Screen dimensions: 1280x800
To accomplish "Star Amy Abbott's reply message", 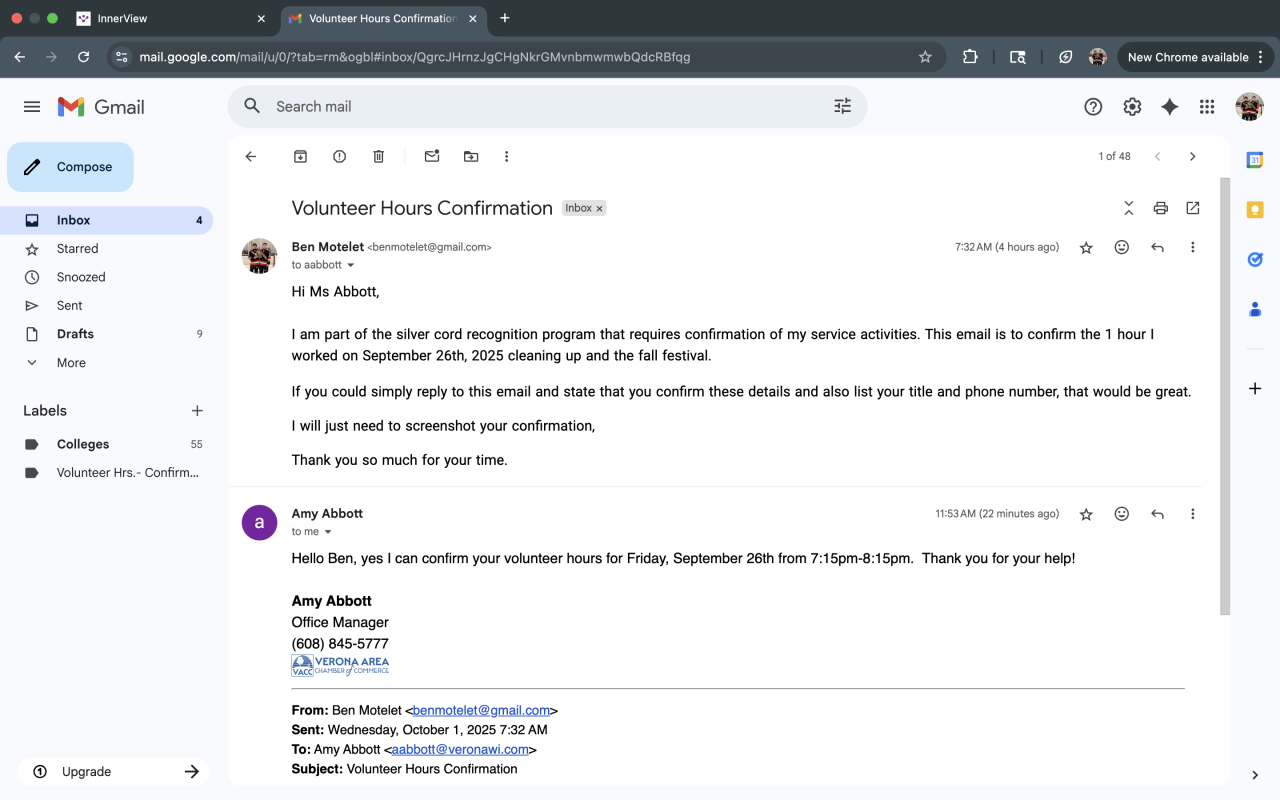I will (x=1086, y=514).
